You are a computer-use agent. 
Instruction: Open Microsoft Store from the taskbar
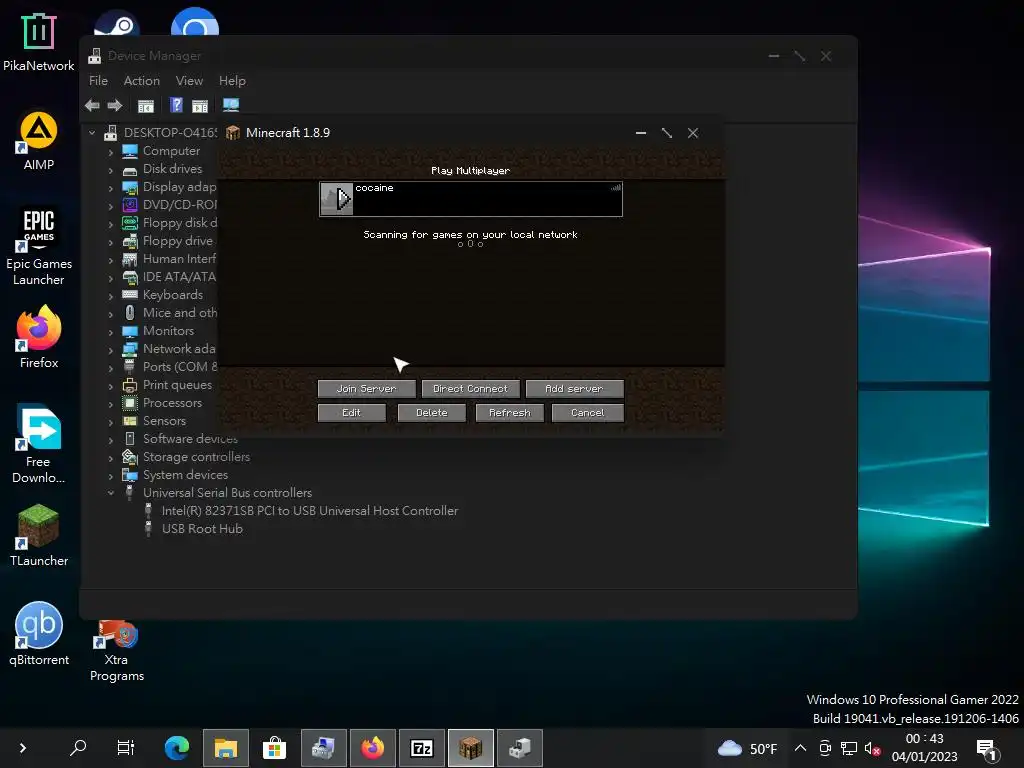(x=274, y=748)
